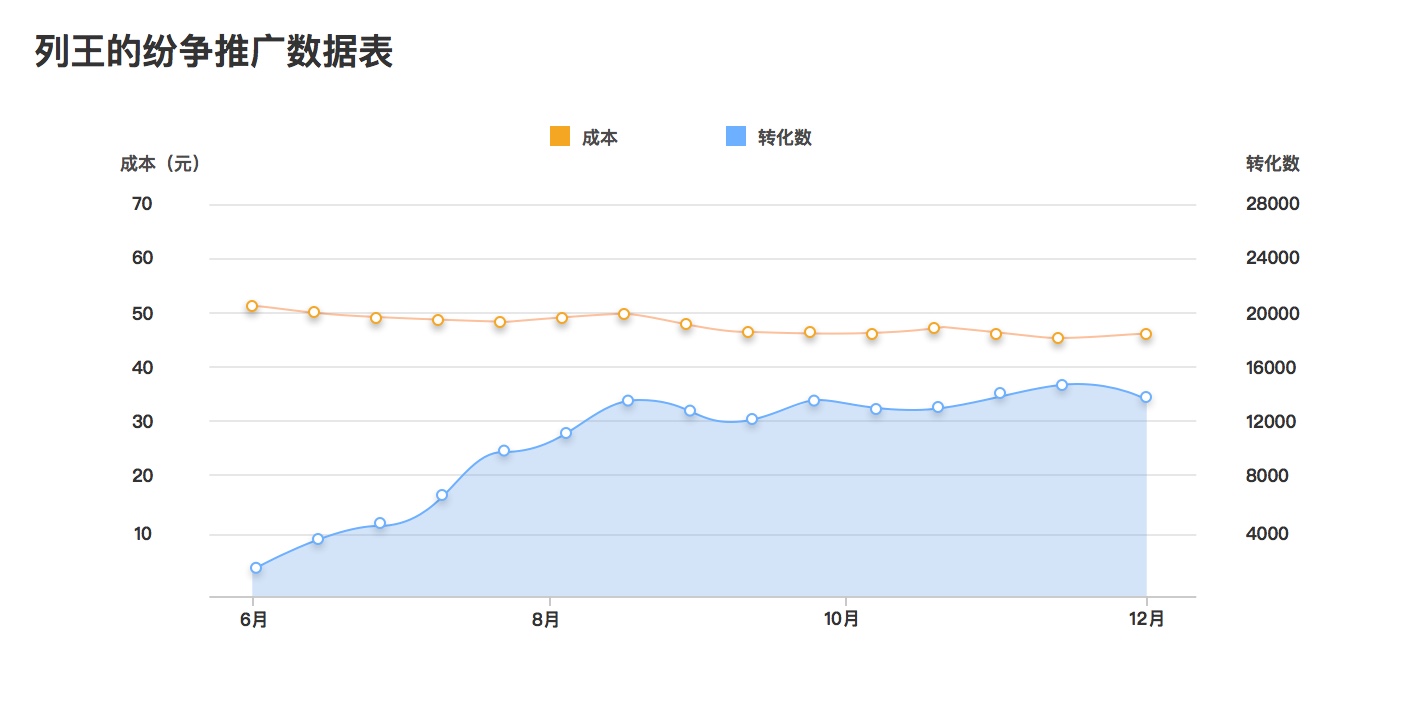This screenshot has width=1420, height=710.
Task: Click the orange 成本 legend swatch
Action: (560, 137)
